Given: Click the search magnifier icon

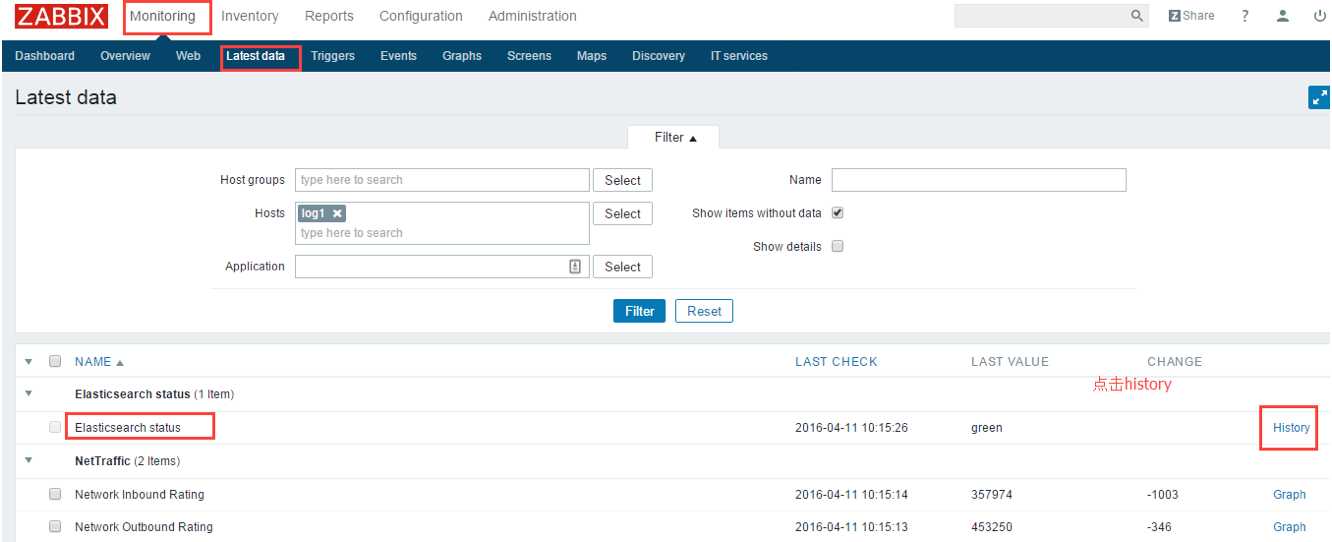Looking at the screenshot, I should [x=1136, y=16].
